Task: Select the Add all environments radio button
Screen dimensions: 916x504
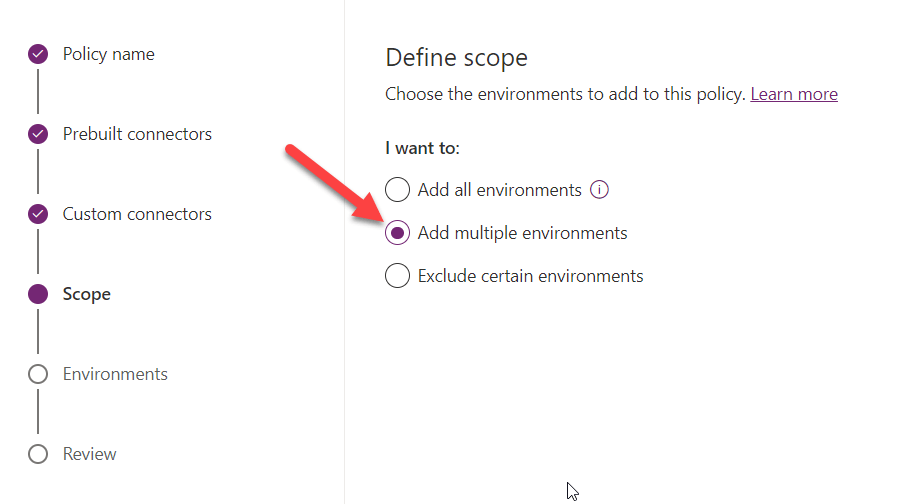Action: tap(397, 190)
